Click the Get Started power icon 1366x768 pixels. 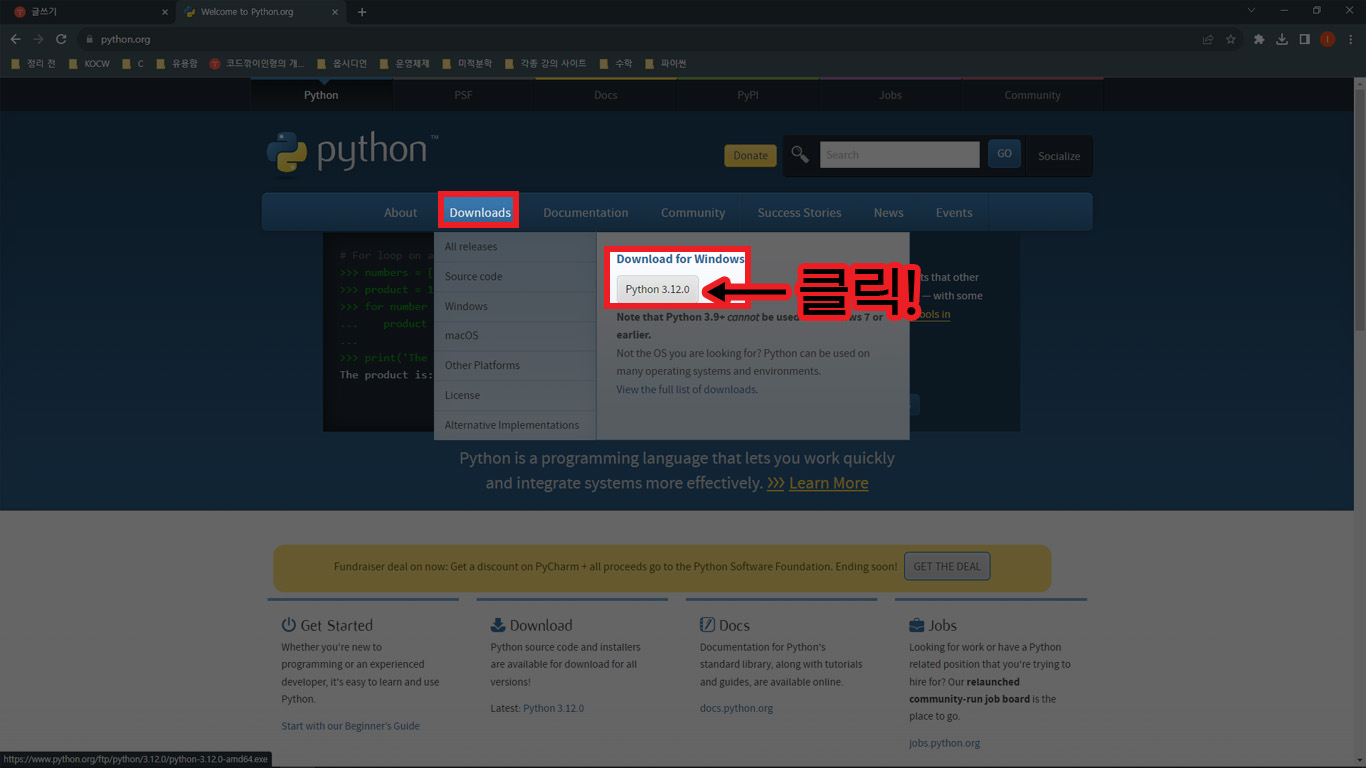289,625
